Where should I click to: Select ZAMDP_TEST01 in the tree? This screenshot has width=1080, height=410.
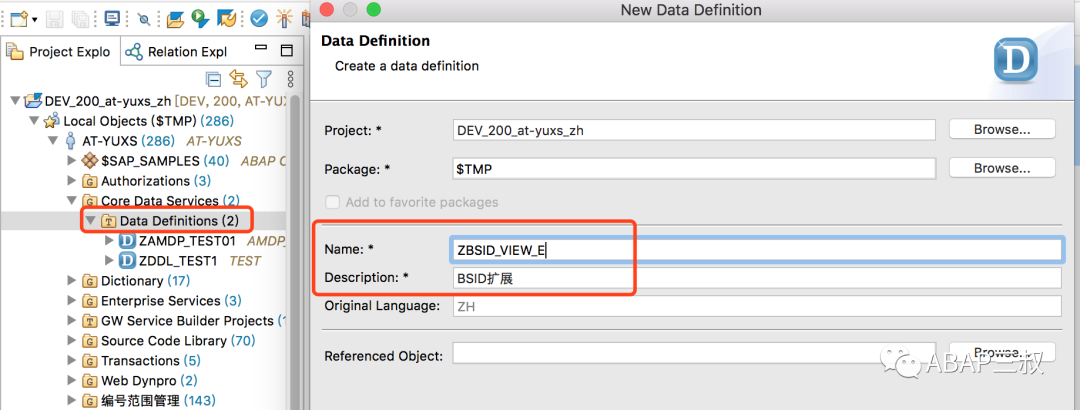coord(187,241)
